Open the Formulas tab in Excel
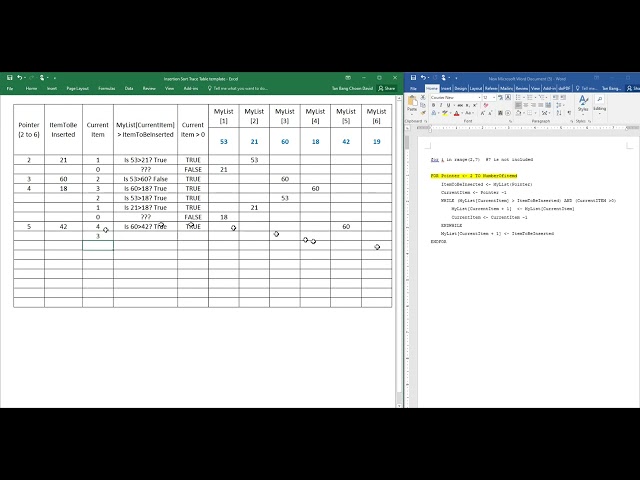Screen dimensions: 640x480 pyautogui.click(x=106, y=88)
